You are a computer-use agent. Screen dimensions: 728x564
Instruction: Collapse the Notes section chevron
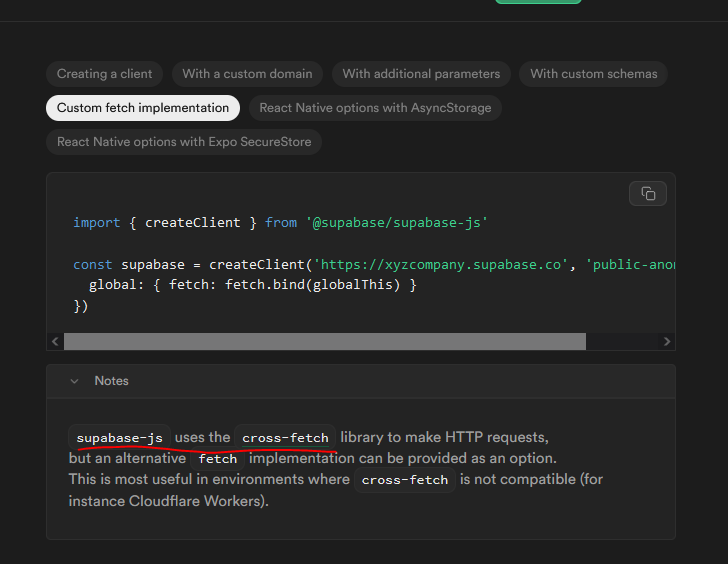coord(74,381)
